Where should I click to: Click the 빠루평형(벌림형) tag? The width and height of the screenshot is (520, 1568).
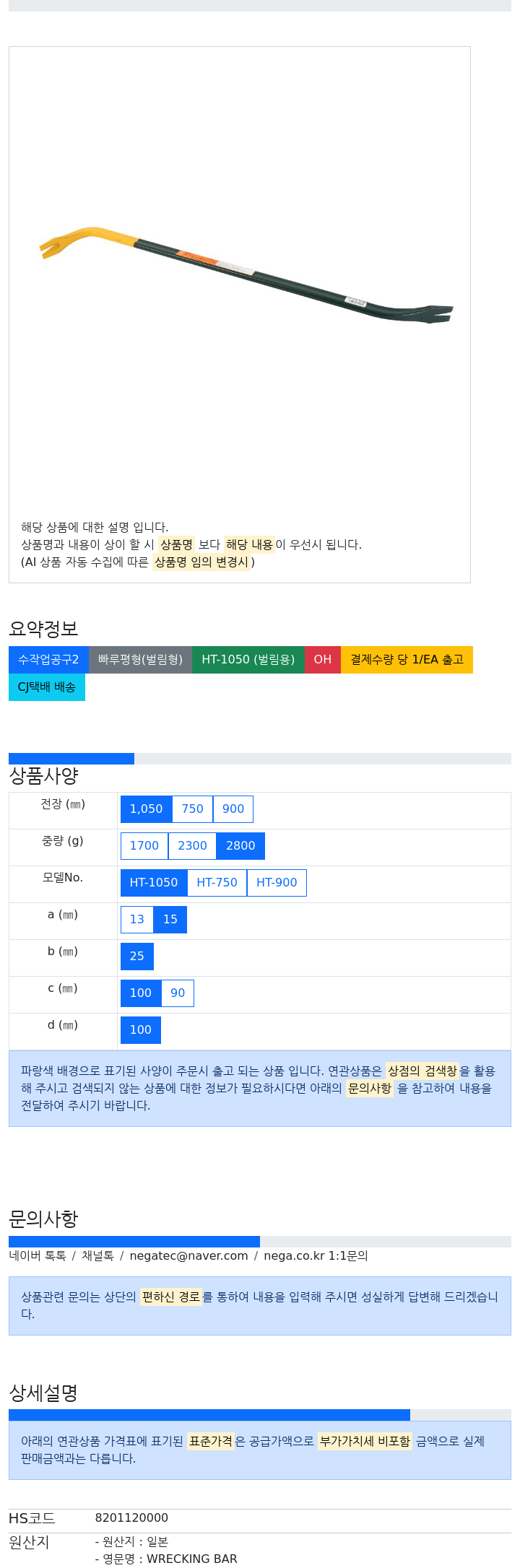[x=140, y=660]
